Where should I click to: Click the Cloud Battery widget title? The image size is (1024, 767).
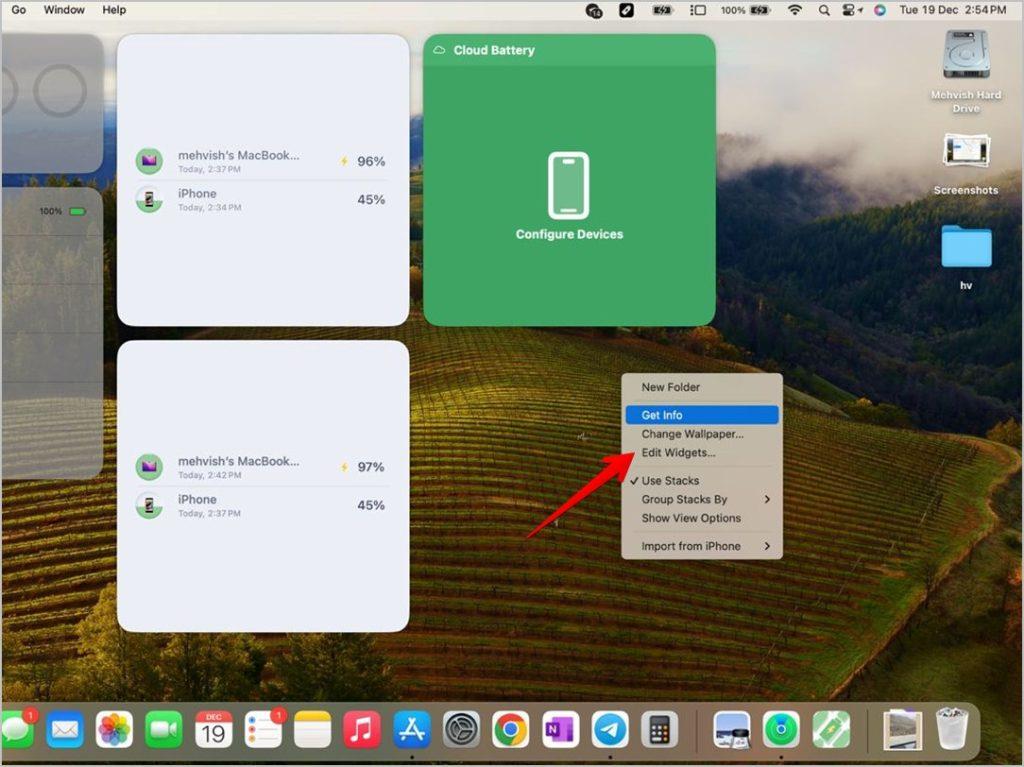coord(494,50)
